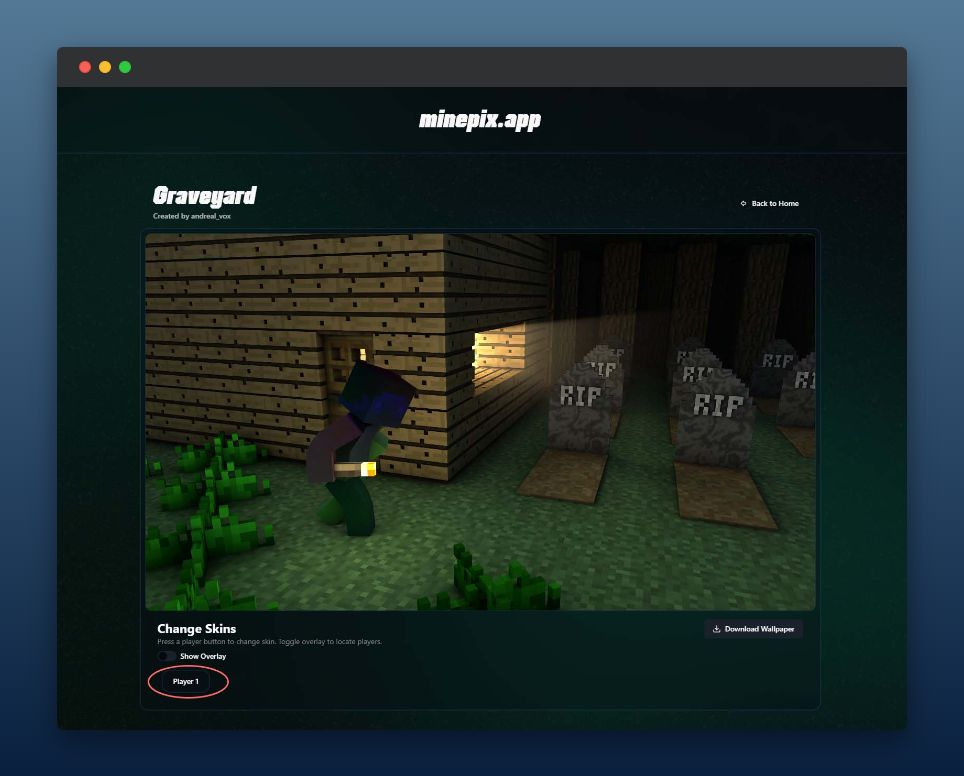The width and height of the screenshot is (964, 776).
Task: Click the download icon on Download Wallpaper
Action: click(716, 629)
